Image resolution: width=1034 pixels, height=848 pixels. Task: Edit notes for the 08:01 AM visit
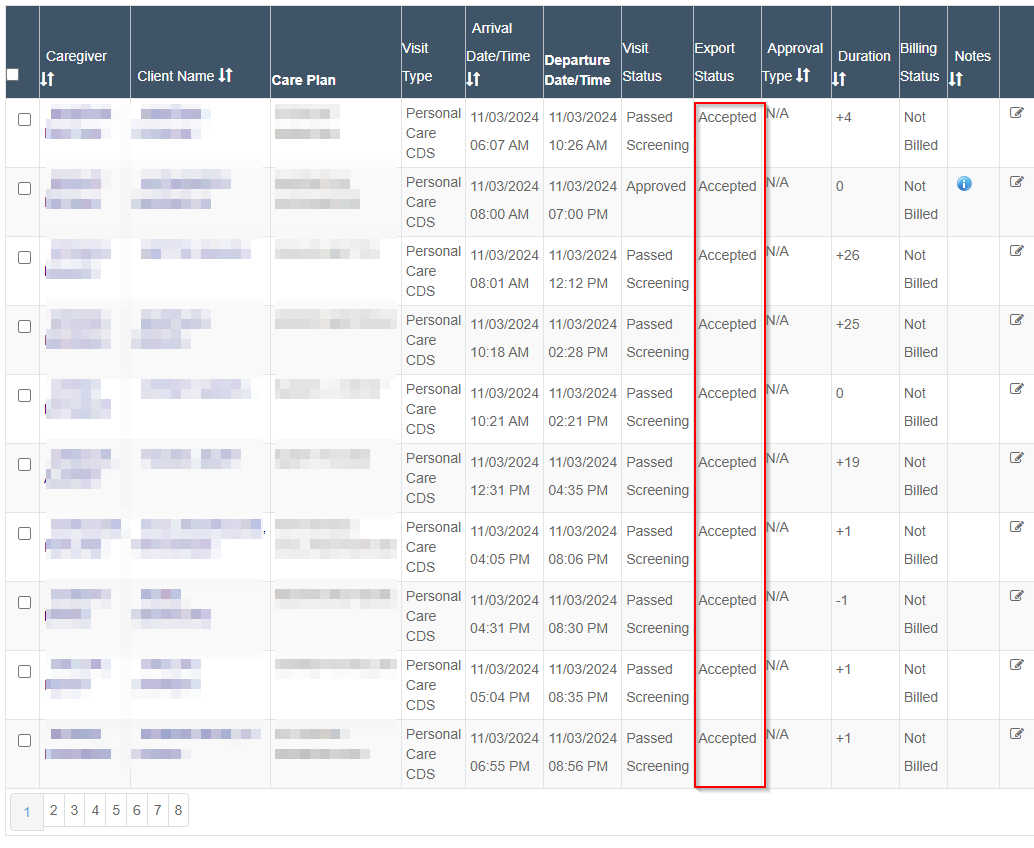pyautogui.click(x=1017, y=250)
